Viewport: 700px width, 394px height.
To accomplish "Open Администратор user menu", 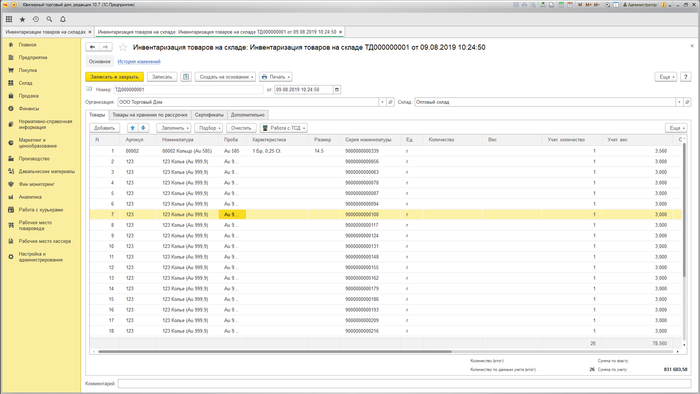I will [x=640, y=5].
